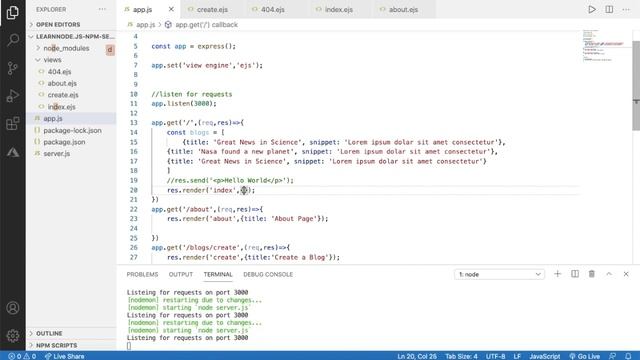Create a new terminal with plus icon

click(558, 274)
